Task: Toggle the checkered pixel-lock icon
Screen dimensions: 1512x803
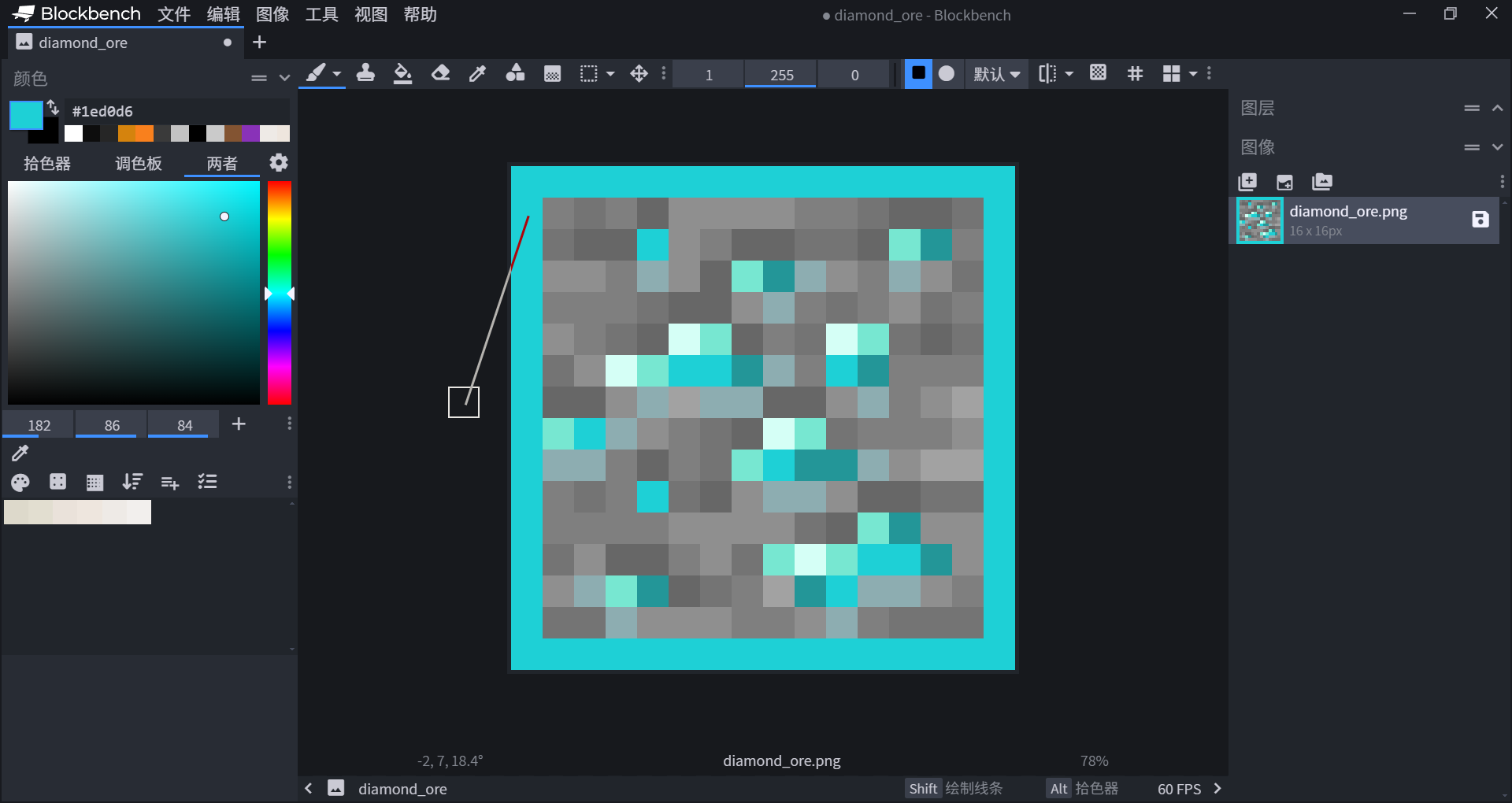Action: pos(1098,73)
